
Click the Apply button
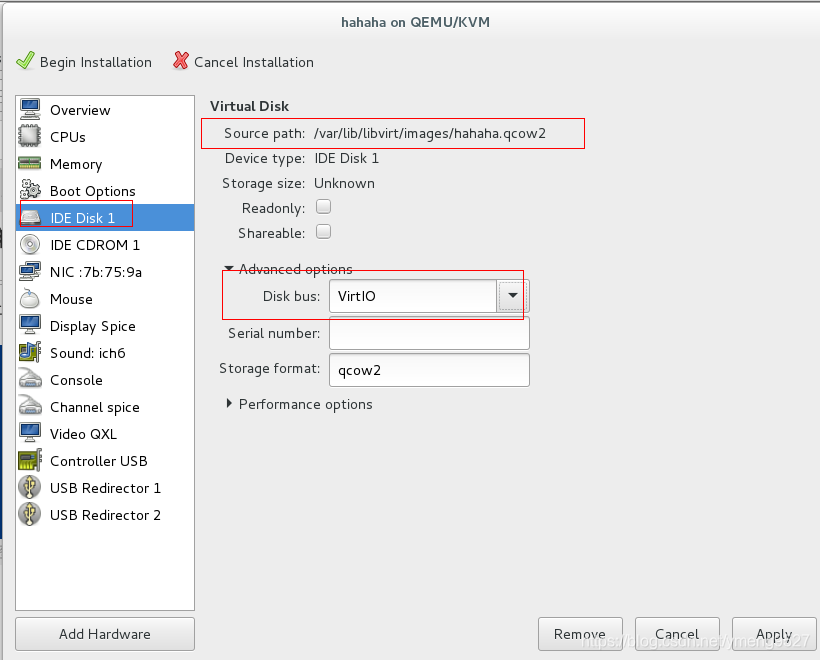(x=774, y=634)
